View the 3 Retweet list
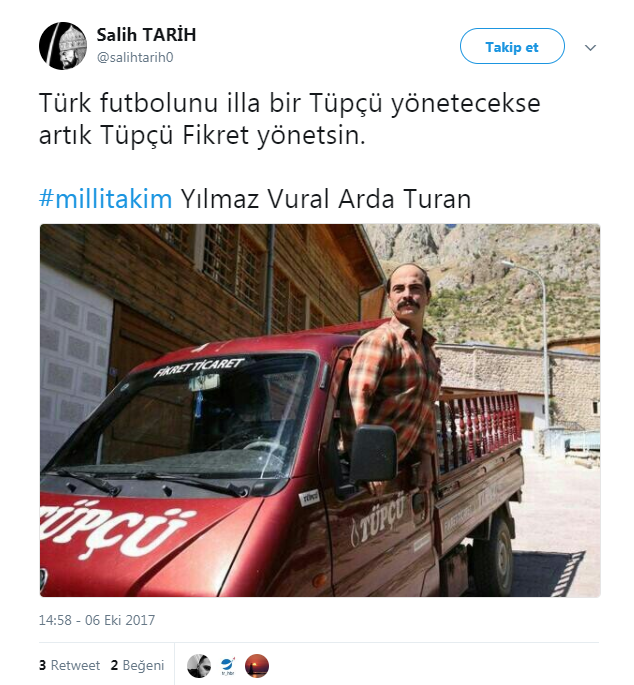 (x=69, y=665)
